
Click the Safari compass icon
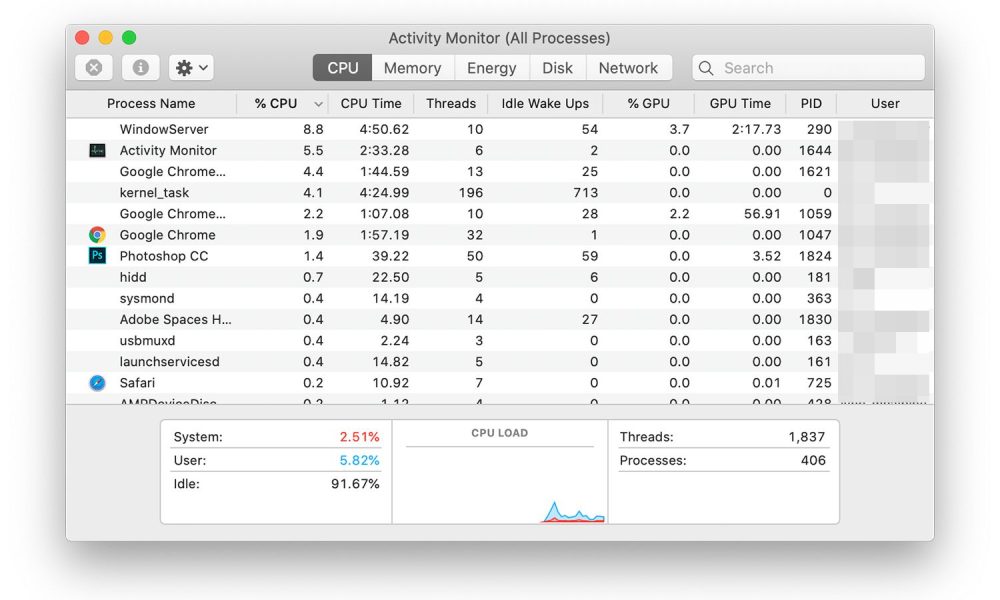[97, 383]
